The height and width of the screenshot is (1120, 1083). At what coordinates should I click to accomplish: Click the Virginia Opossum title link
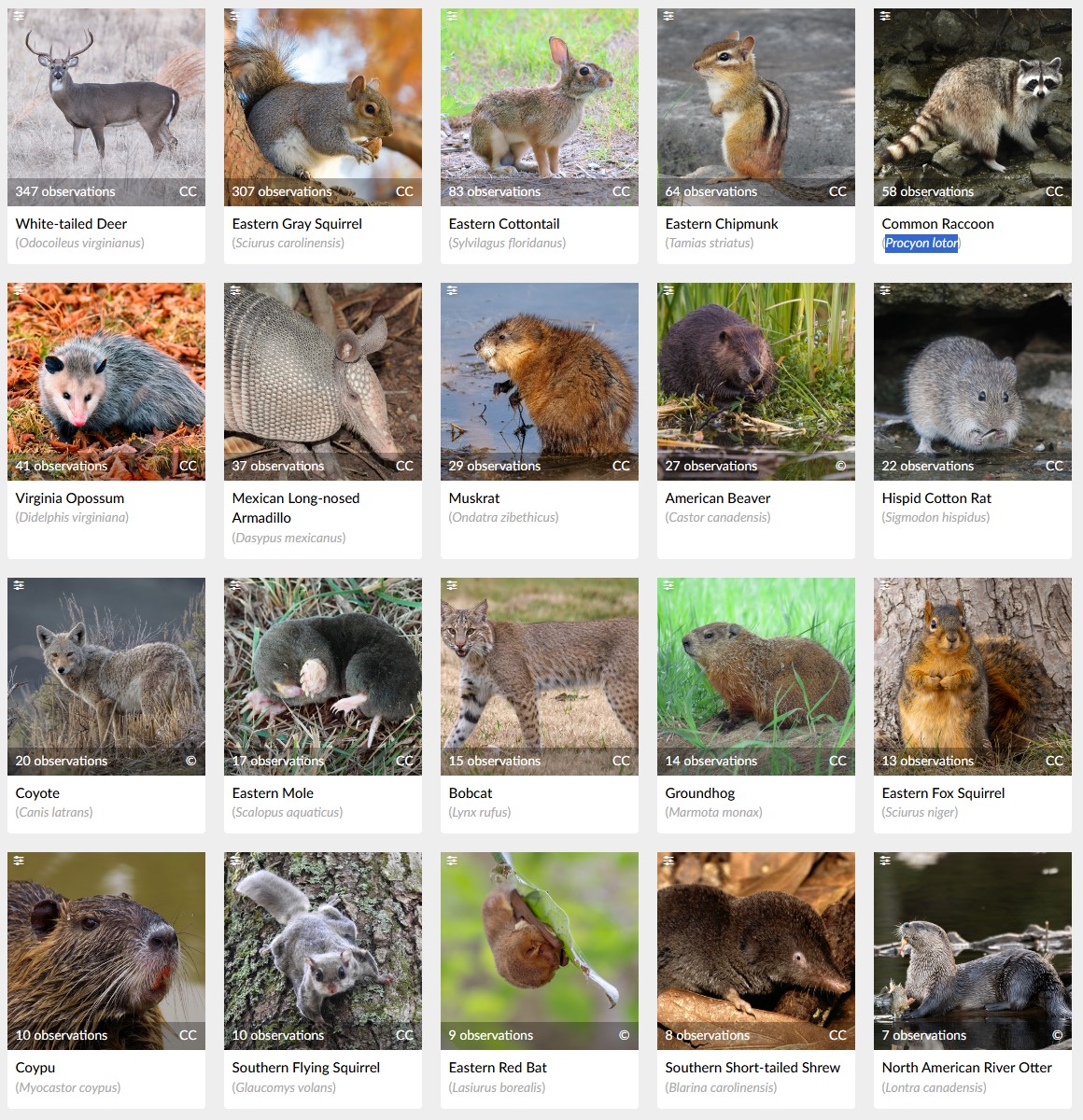pyautogui.click(x=70, y=498)
